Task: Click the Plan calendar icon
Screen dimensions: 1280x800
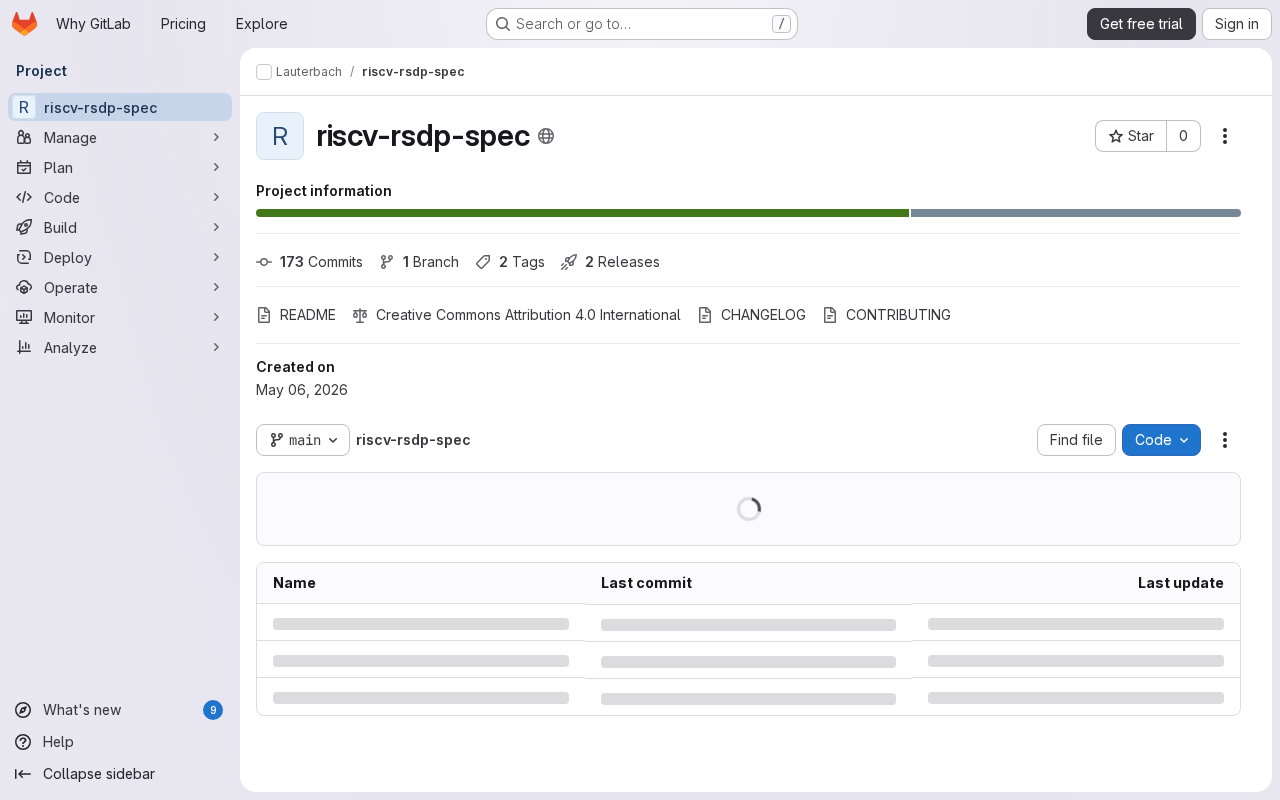Action: point(24,167)
